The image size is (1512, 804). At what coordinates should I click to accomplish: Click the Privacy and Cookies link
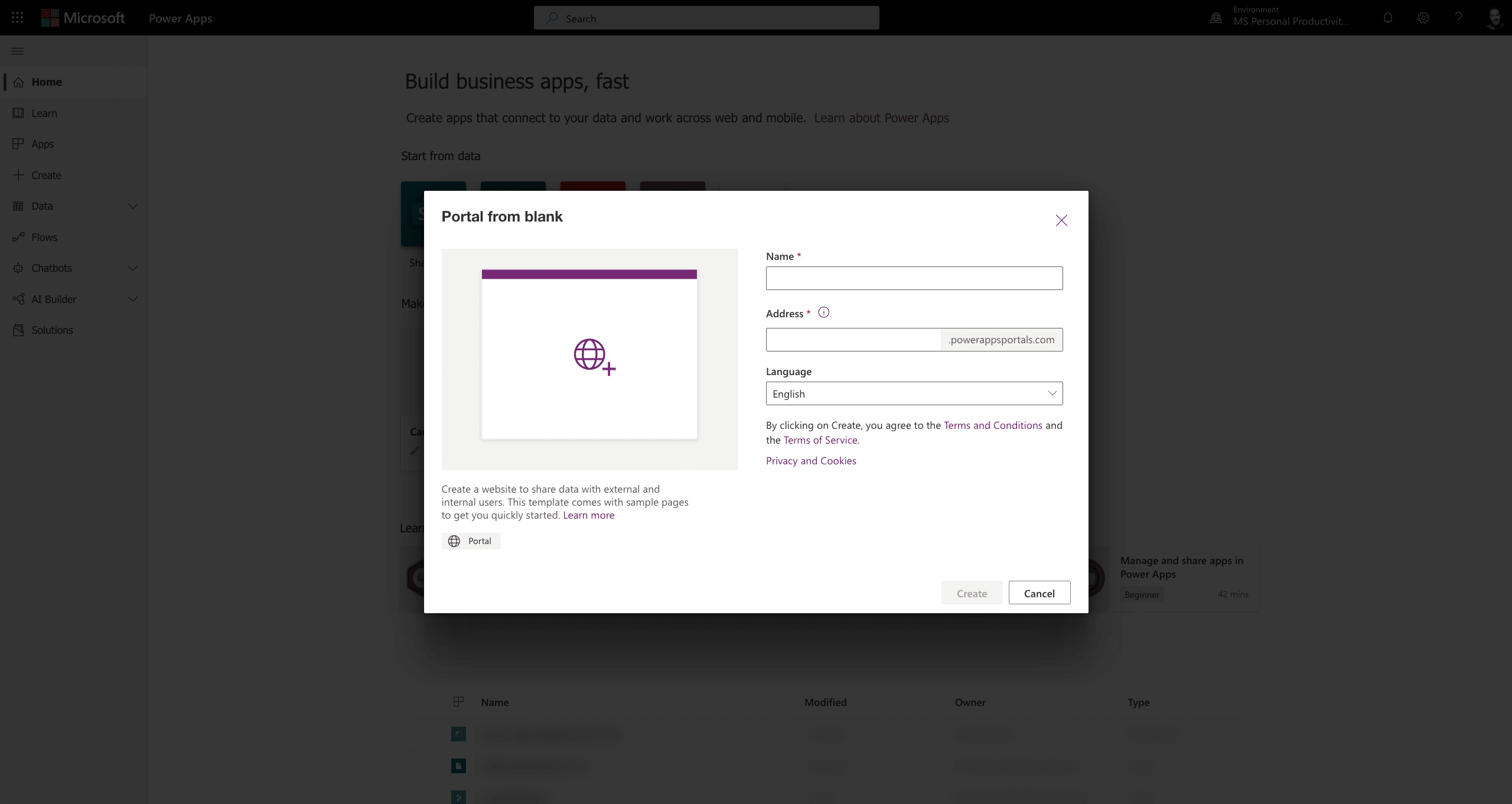tap(811, 461)
